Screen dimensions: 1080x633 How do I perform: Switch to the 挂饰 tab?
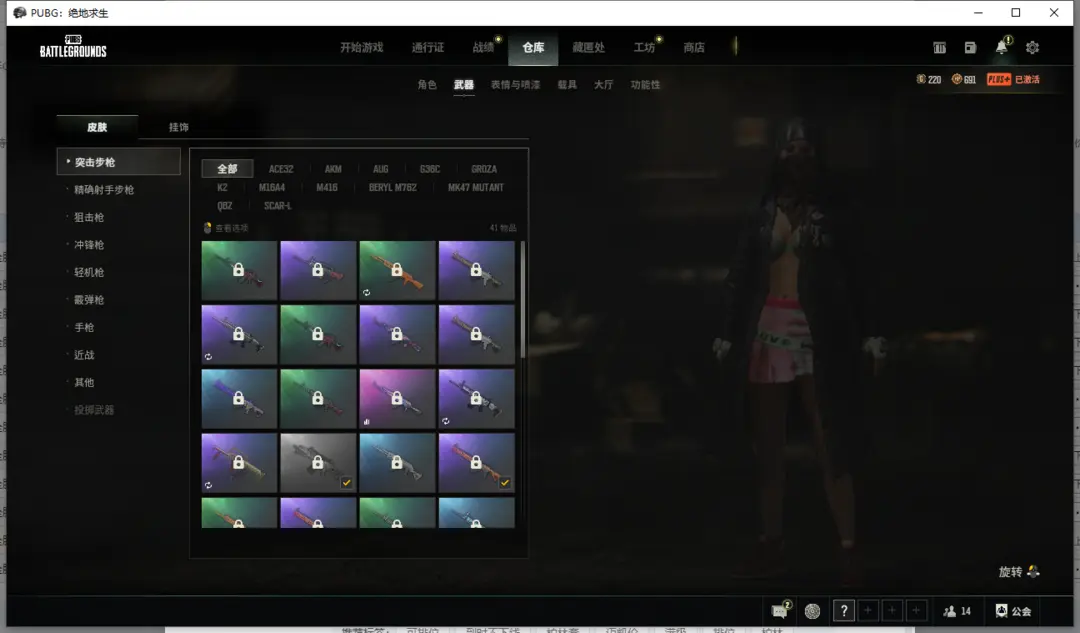[x=179, y=127]
